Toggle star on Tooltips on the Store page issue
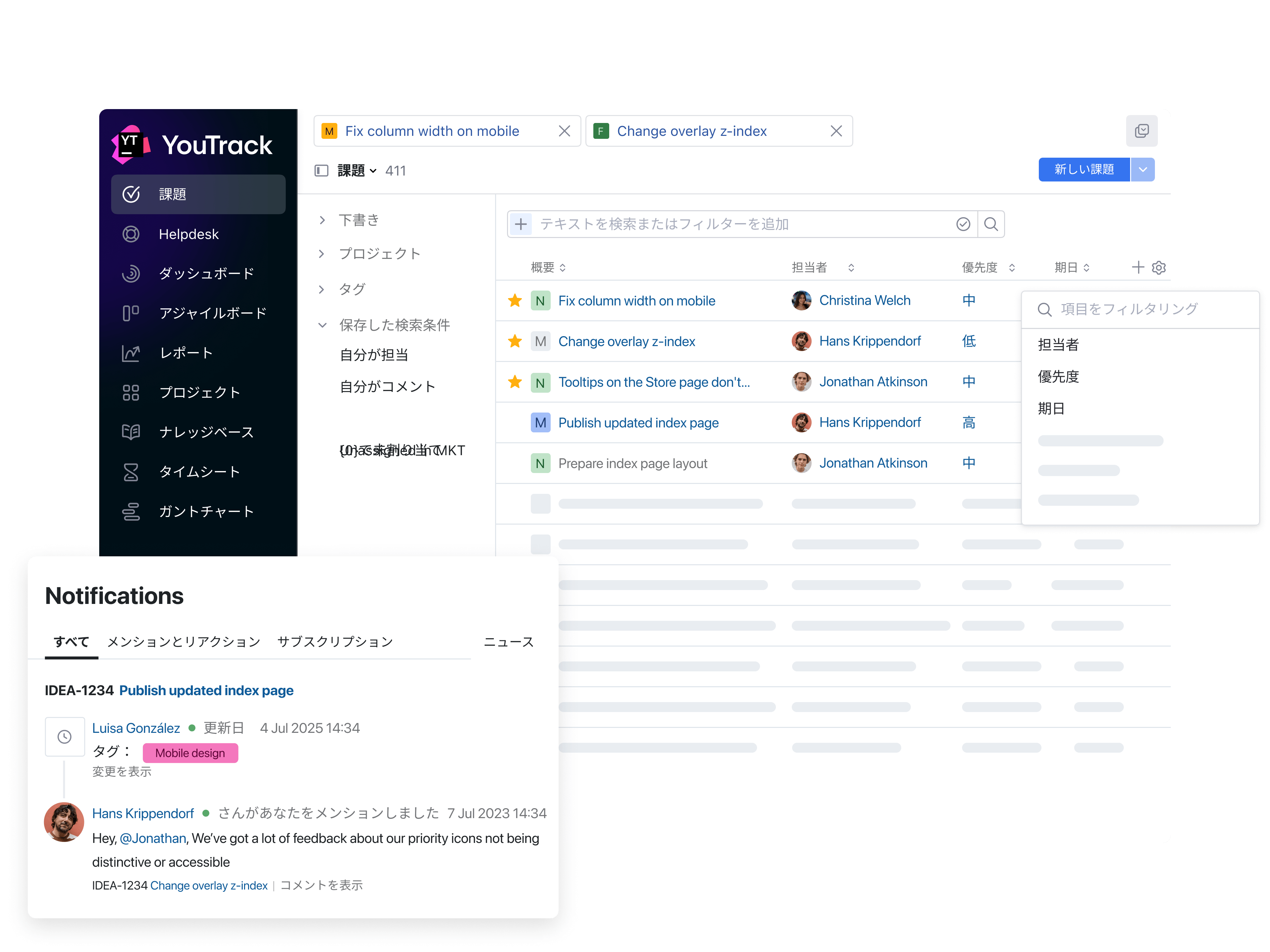The height and width of the screenshot is (952, 1270). (x=515, y=381)
